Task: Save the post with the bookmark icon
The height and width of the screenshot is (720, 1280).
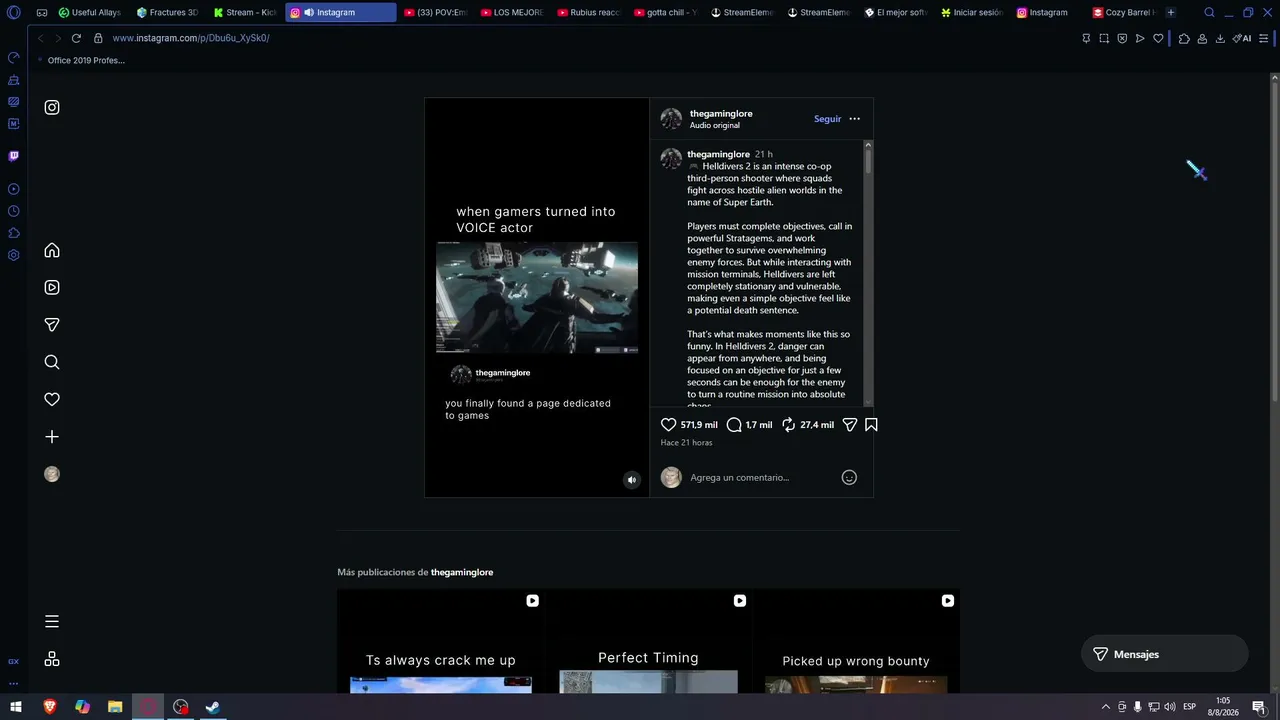Action: (x=871, y=425)
